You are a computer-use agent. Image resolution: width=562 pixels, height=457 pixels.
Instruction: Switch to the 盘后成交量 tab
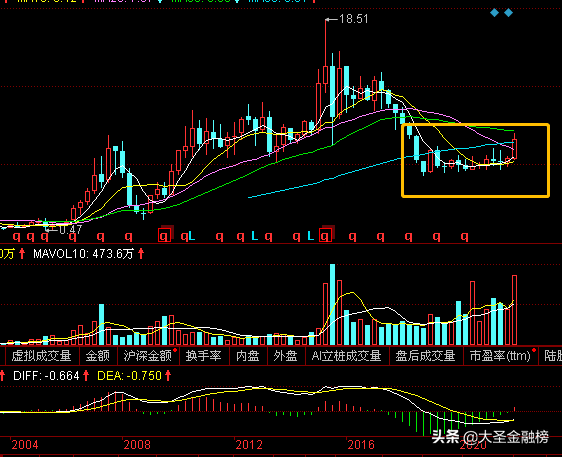tap(425, 356)
